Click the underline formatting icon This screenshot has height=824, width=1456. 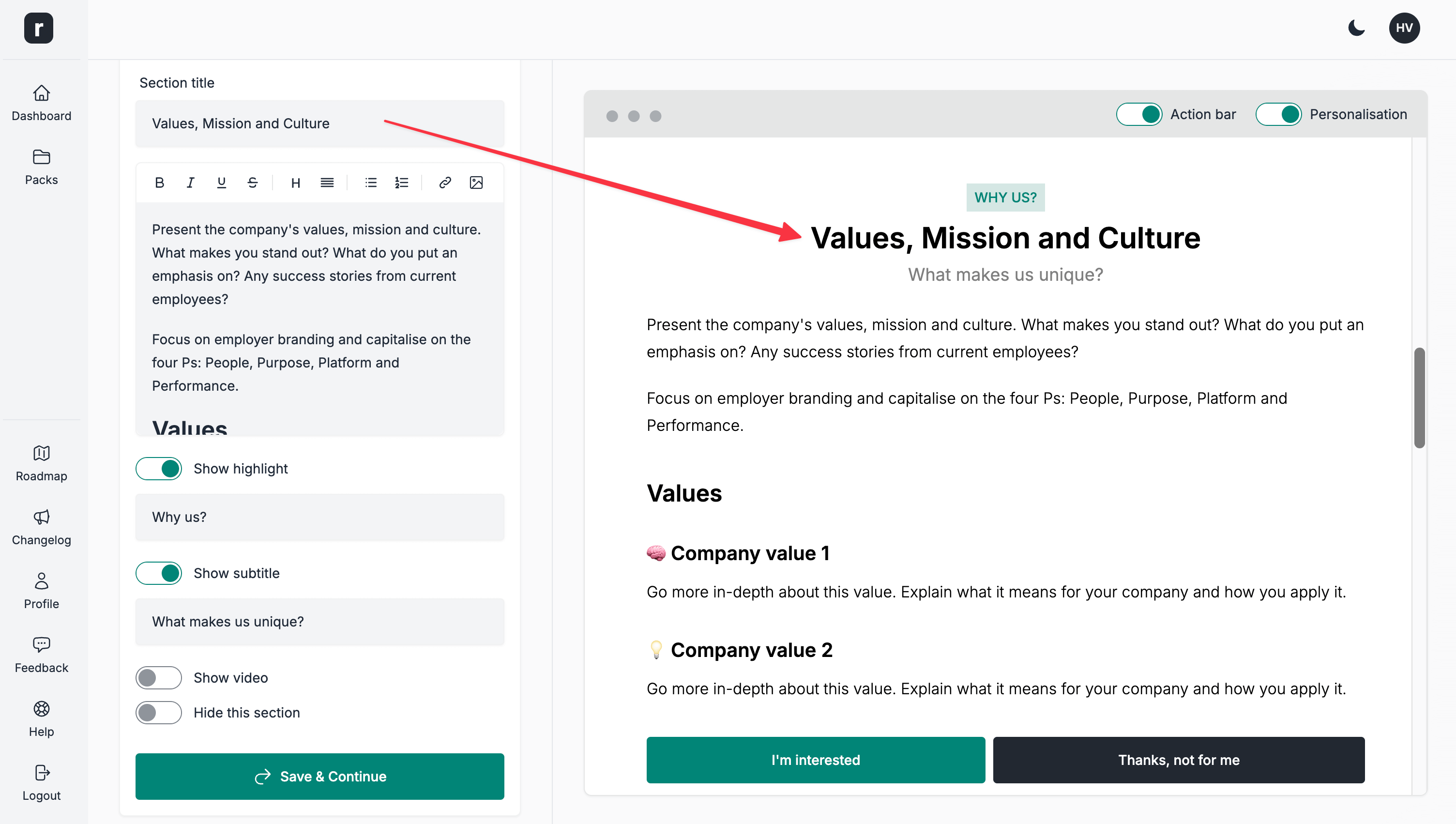click(x=221, y=182)
